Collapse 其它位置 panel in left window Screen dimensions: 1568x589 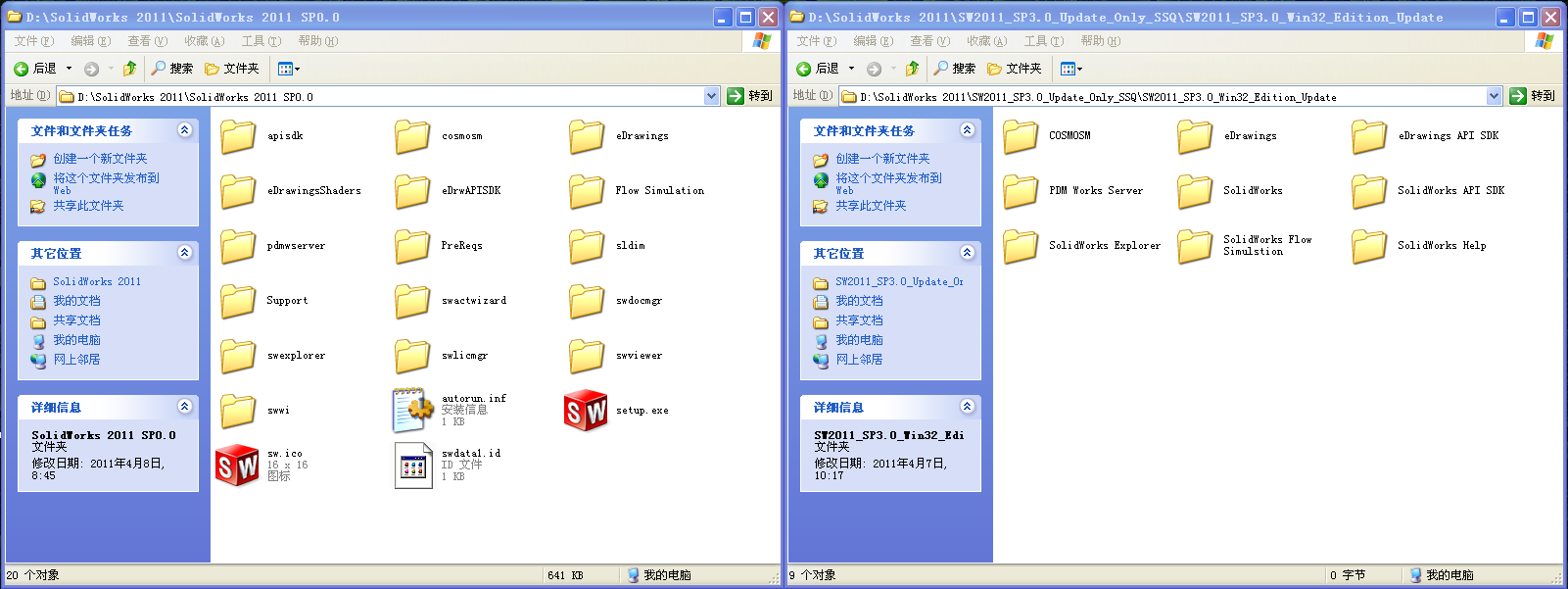184,252
